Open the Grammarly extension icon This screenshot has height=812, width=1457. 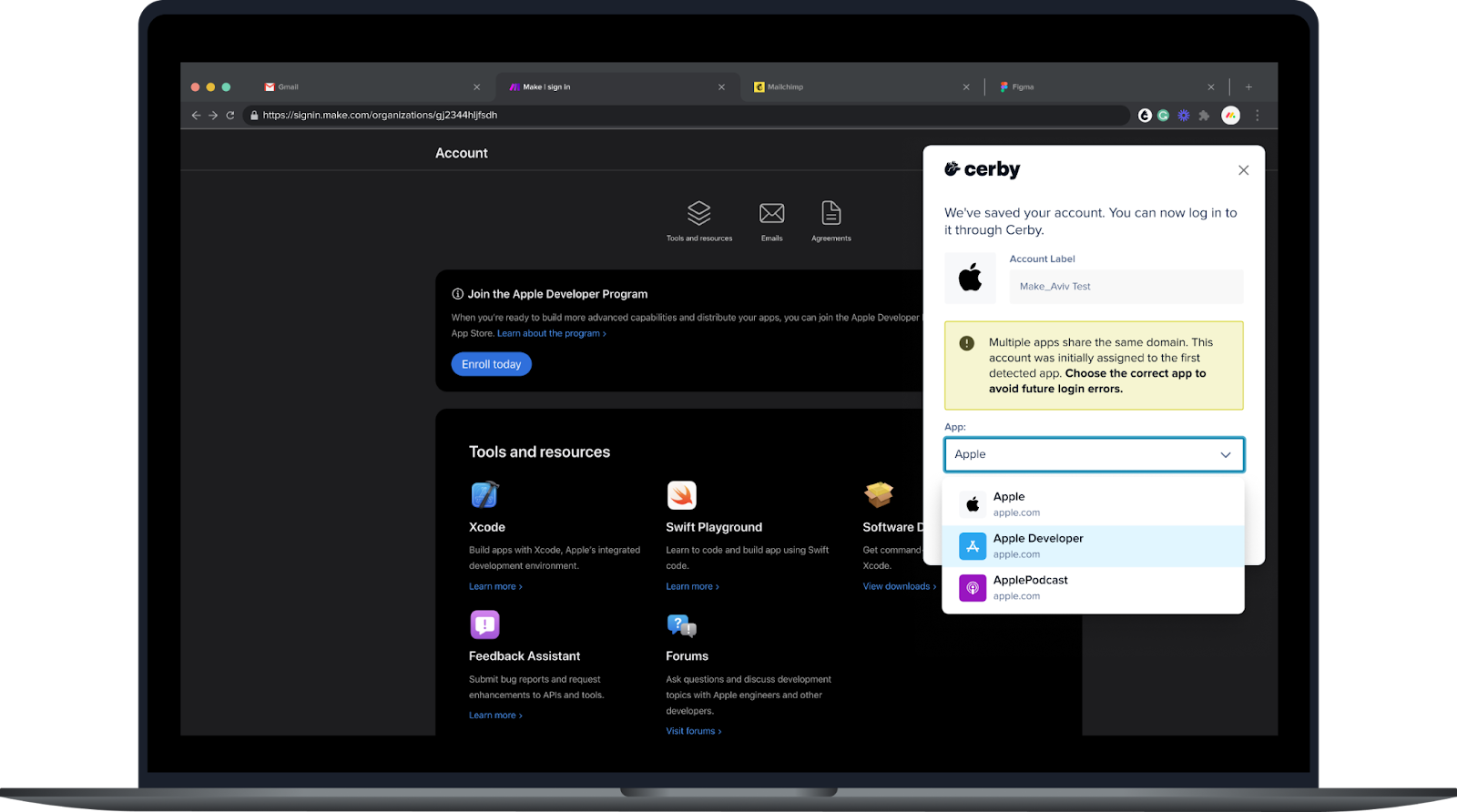pos(1164,116)
